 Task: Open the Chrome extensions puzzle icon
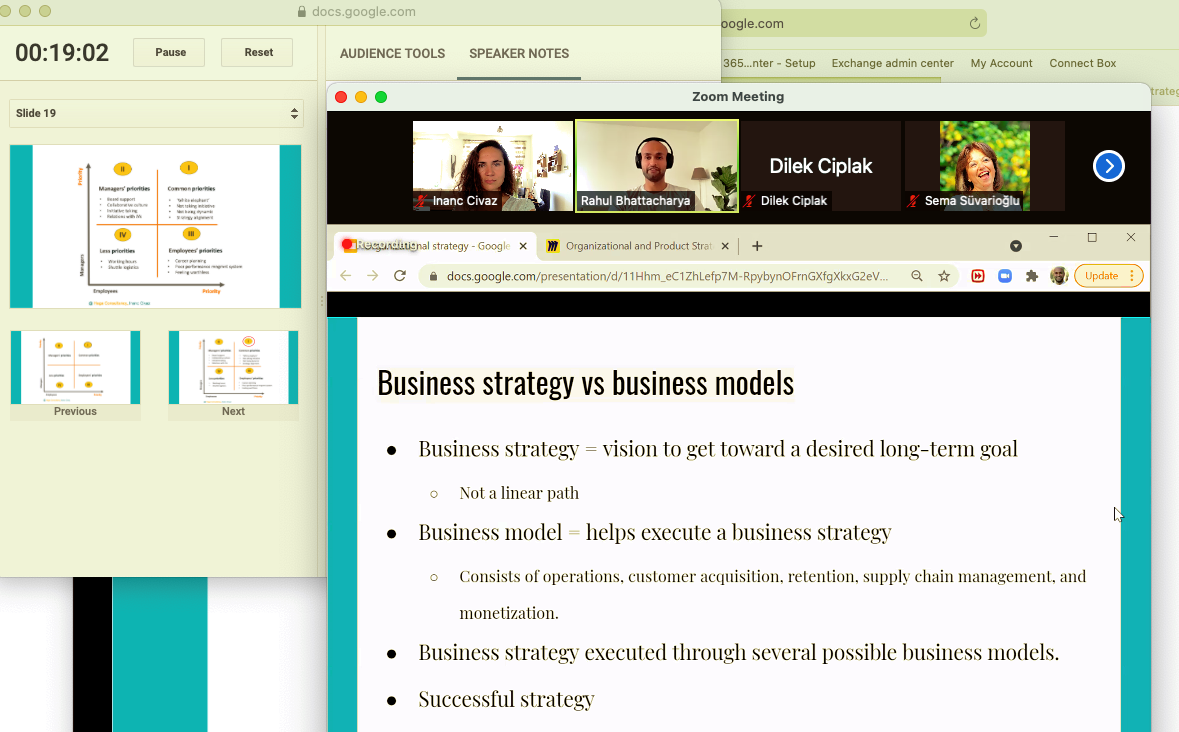(1032, 276)
